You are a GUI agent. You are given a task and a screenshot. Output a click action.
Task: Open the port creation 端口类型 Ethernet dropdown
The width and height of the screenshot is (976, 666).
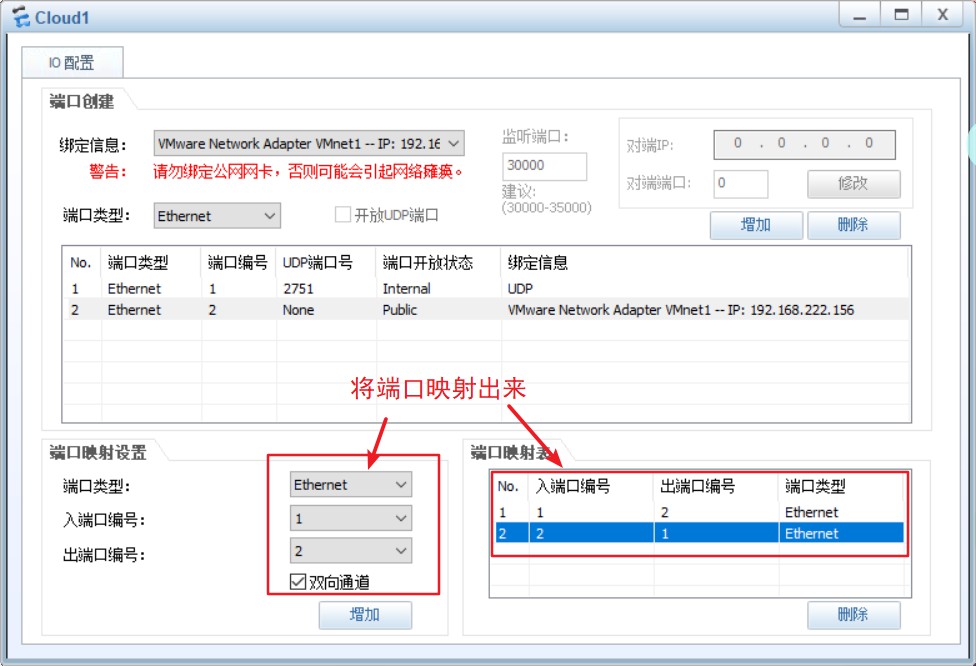pyautogui.click(x=217, y=216)
